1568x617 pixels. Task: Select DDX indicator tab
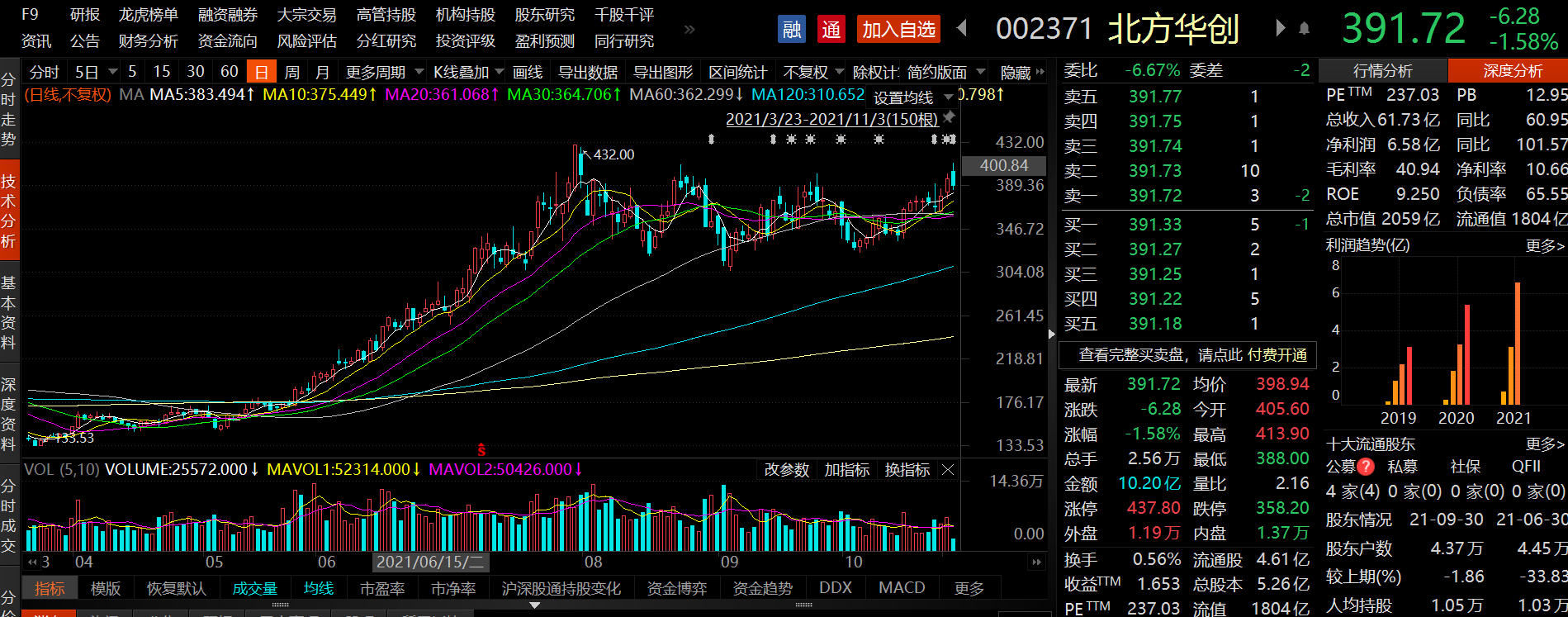click(836, 588)
